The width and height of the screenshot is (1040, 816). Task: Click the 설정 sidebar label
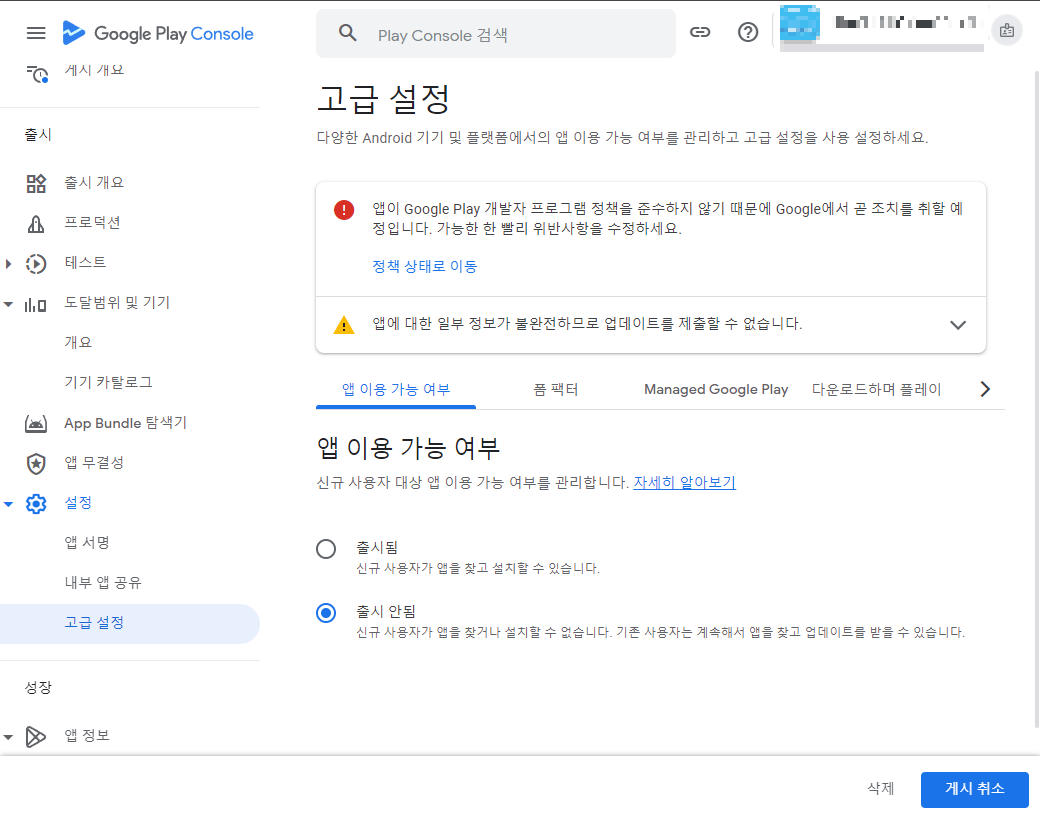[78, 502]
